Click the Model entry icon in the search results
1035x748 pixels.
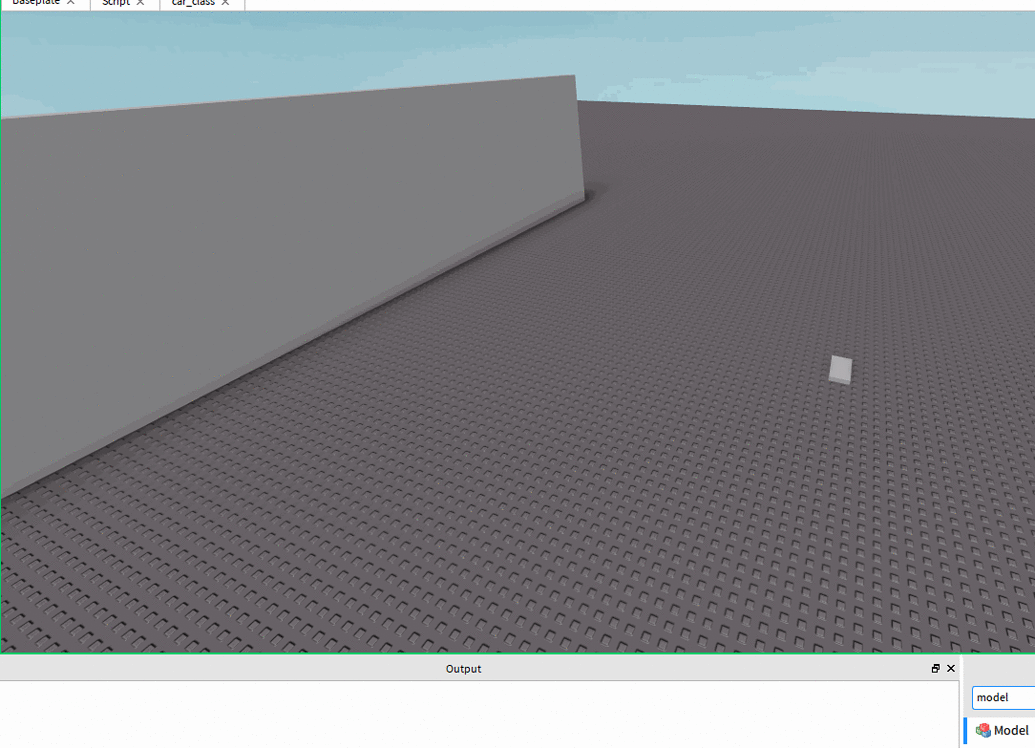pyautogui.click(x=984, y=731)
